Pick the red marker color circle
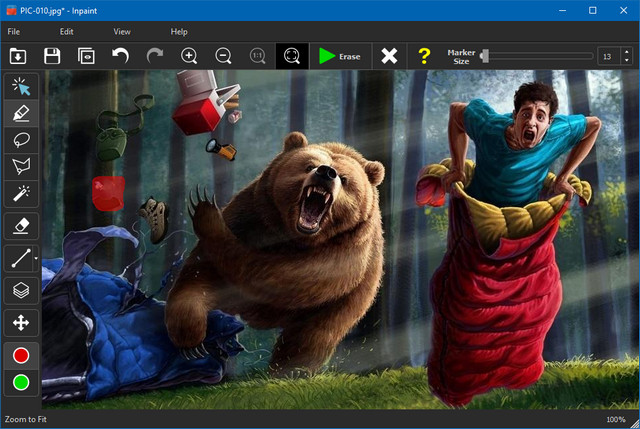The image size is (640, 429). [20, 356]
